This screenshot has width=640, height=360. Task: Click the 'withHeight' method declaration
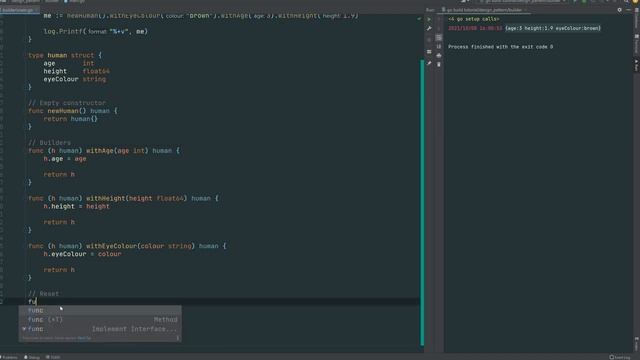(123, 198)
